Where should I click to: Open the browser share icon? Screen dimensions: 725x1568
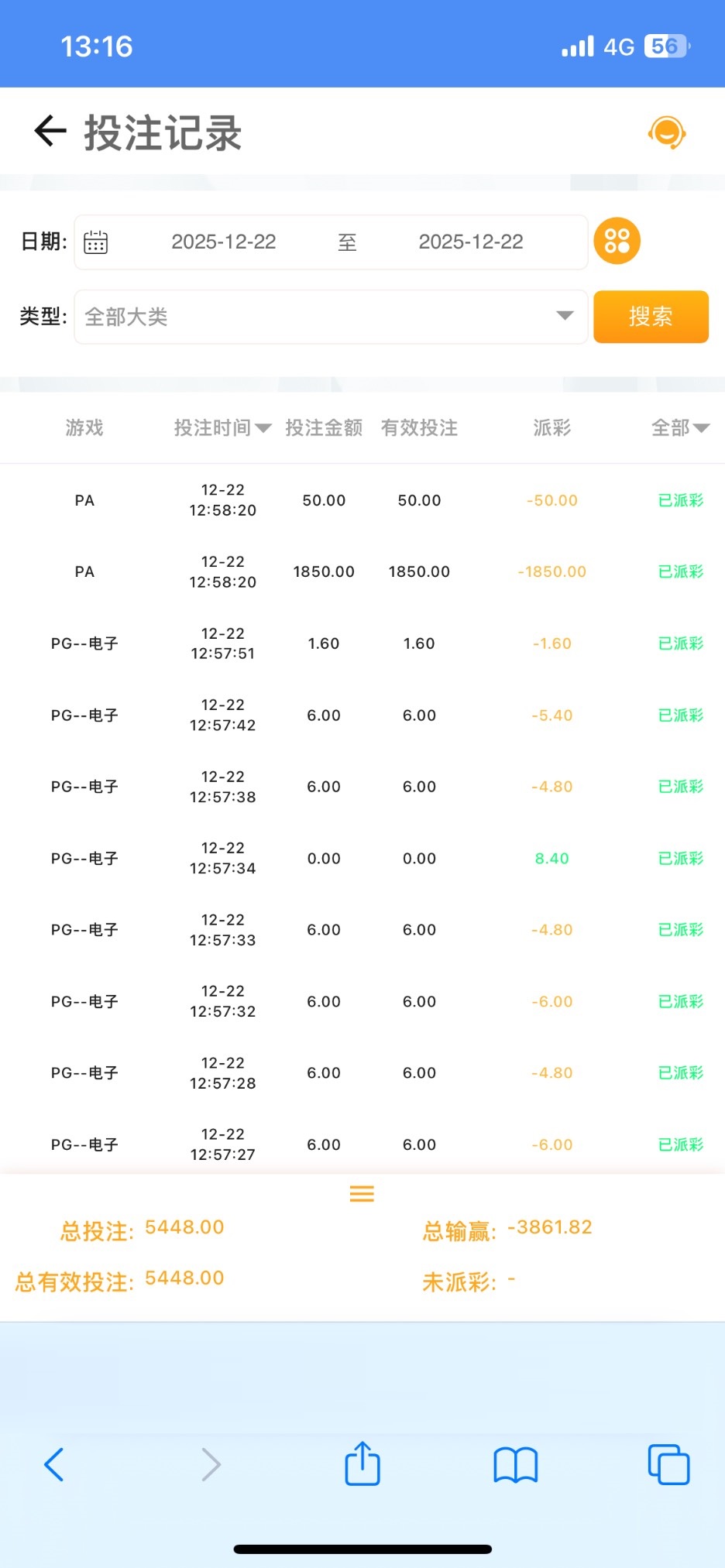coord(362,1463)
